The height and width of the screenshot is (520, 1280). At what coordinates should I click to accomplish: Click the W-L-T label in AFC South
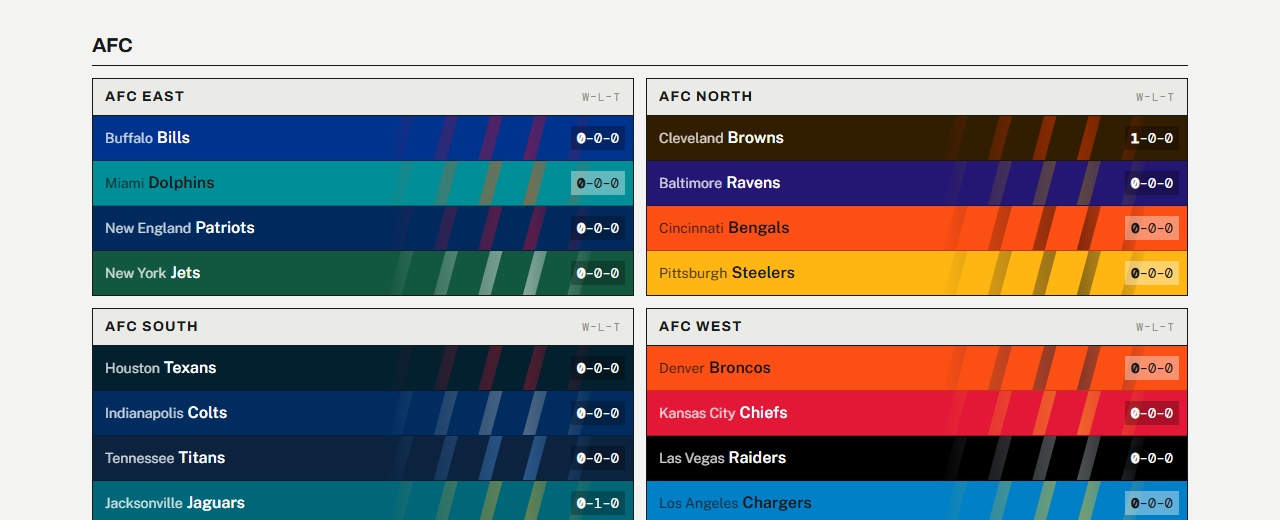pyautogui.click(x=601, y=328)
